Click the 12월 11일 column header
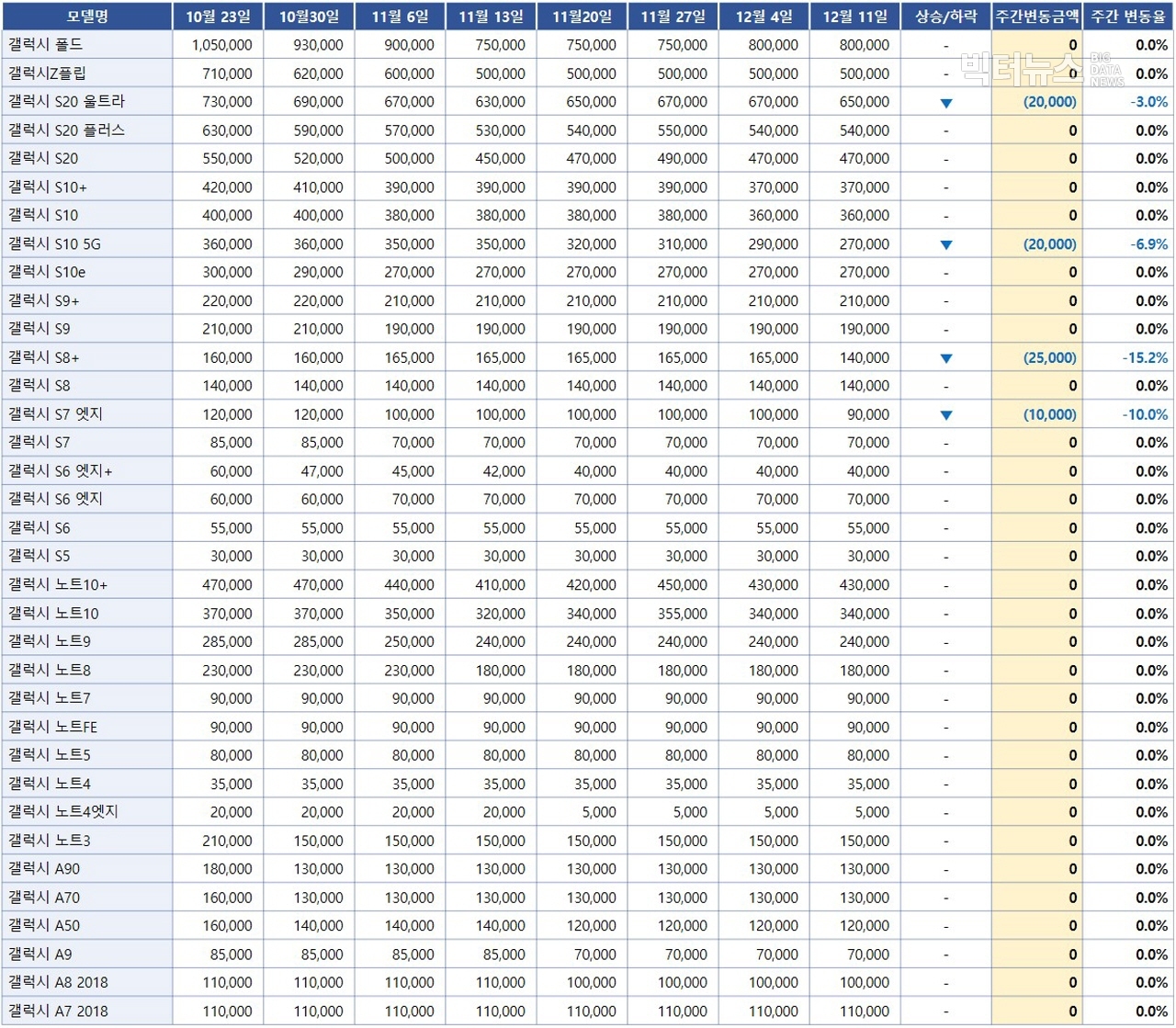This screenshot has height=1028, width=1176. (854, 17)
